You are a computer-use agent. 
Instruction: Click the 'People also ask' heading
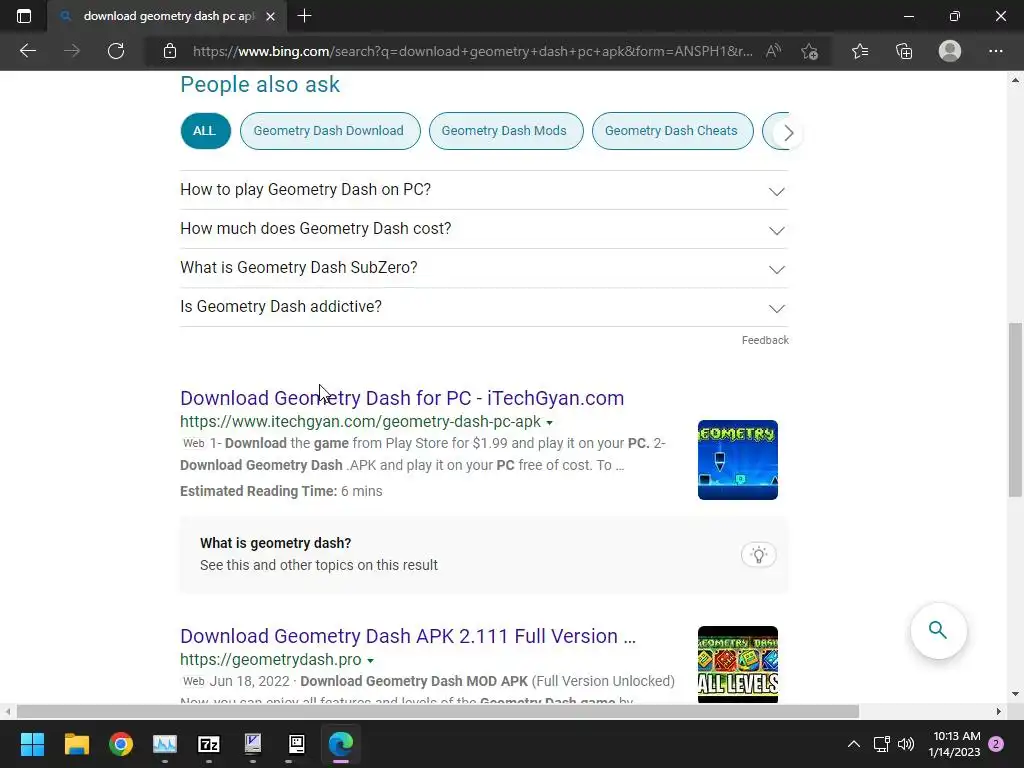tap(260, 85)
